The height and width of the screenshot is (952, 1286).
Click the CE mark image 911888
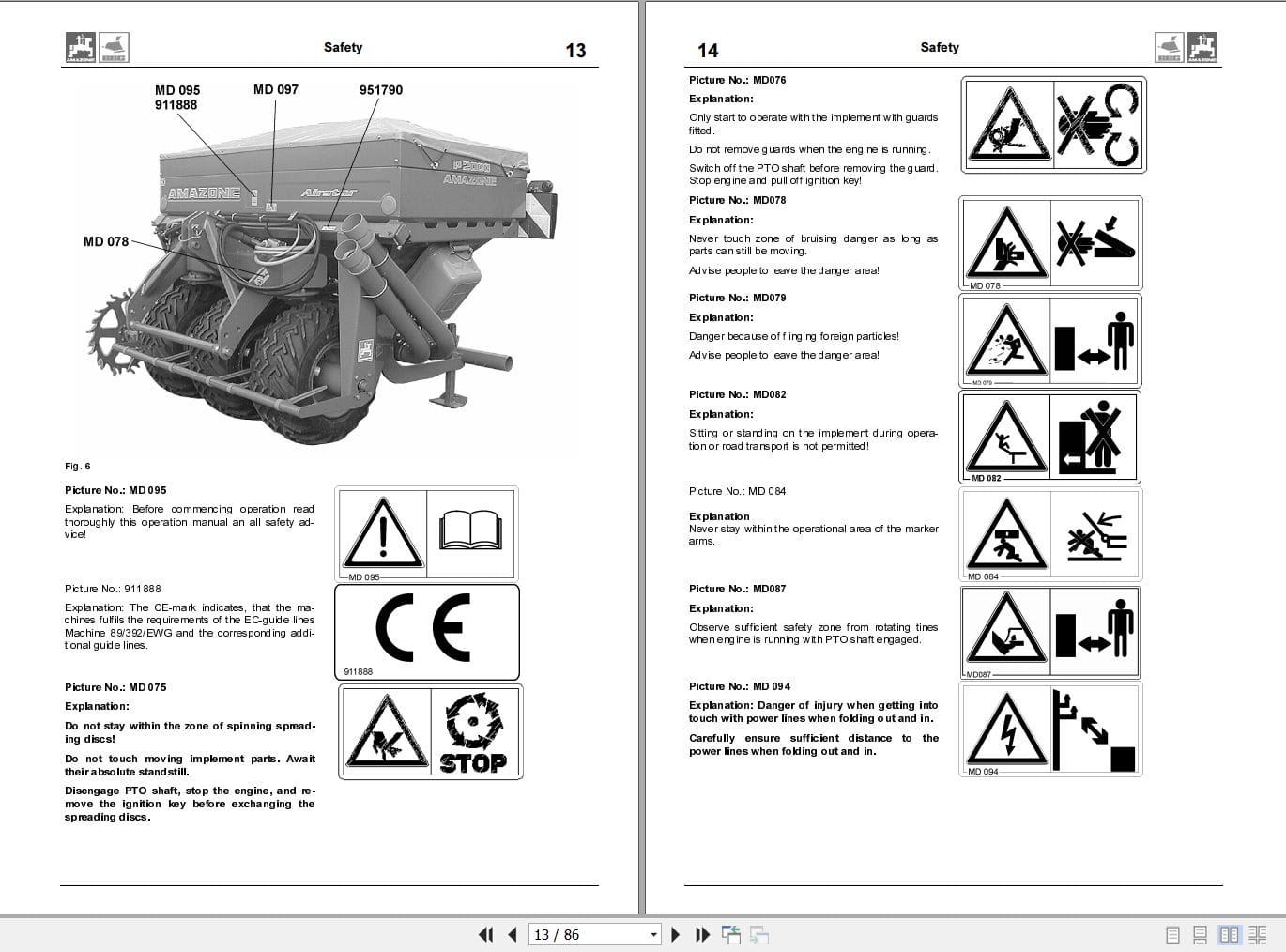(x=427, y=632)
